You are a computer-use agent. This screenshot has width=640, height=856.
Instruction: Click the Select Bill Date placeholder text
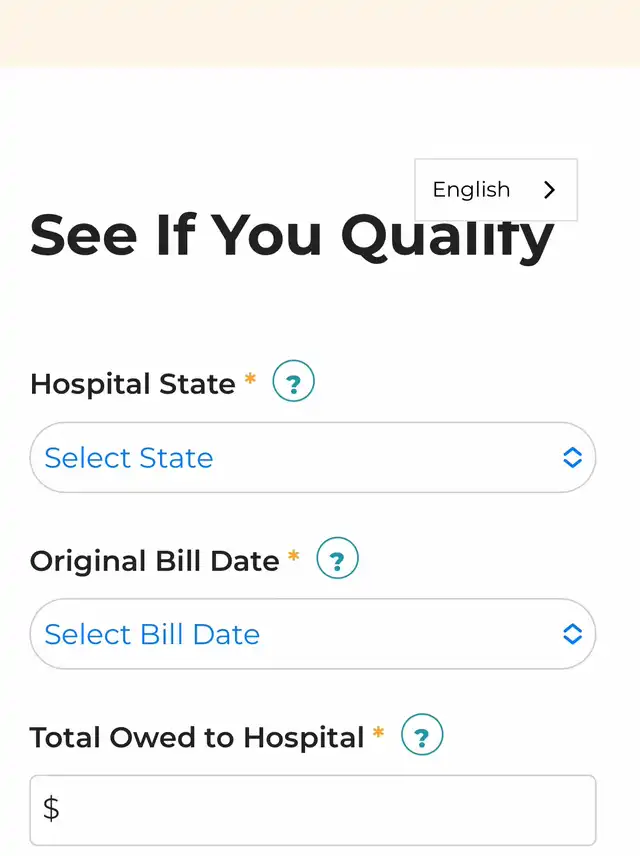tap(152, 634)
